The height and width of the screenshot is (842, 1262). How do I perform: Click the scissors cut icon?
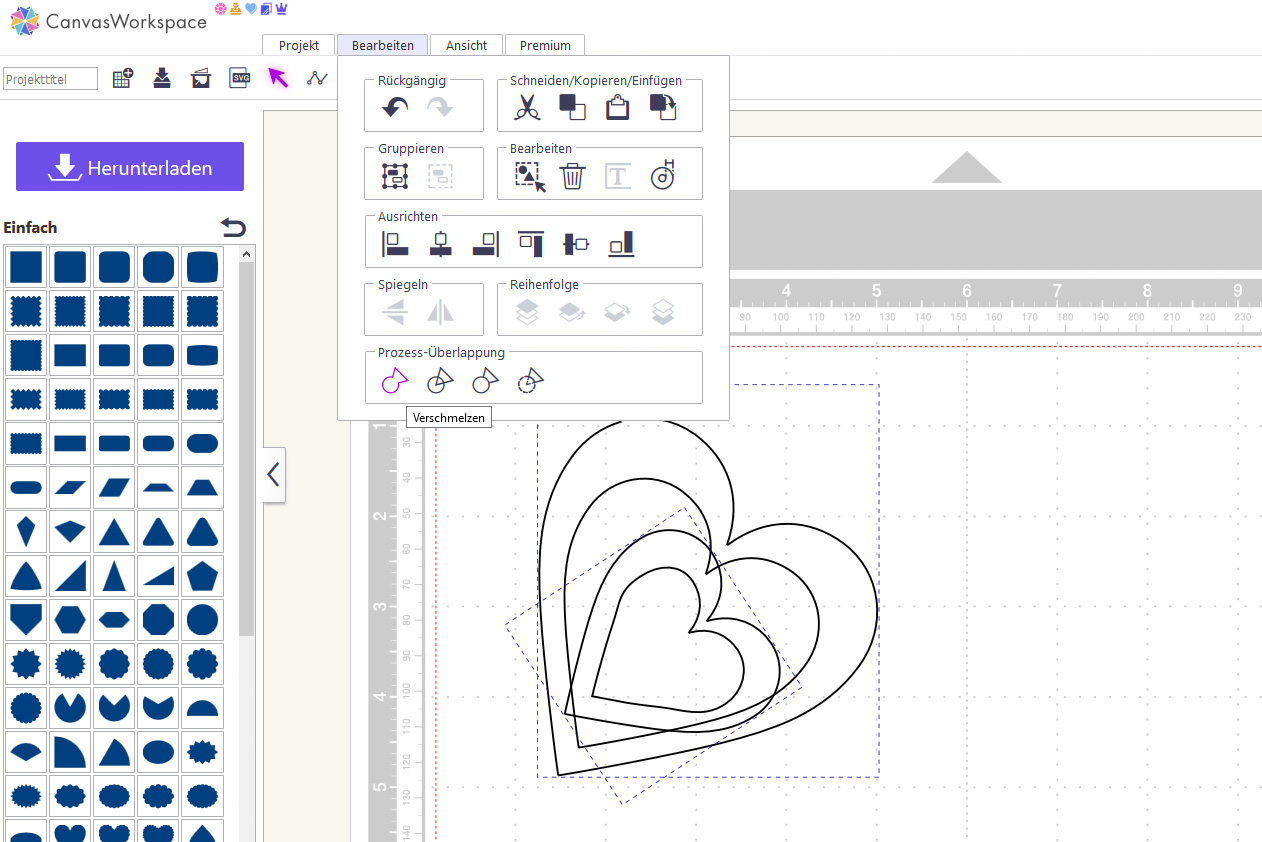pyautogui.click(x=527, y=107)
